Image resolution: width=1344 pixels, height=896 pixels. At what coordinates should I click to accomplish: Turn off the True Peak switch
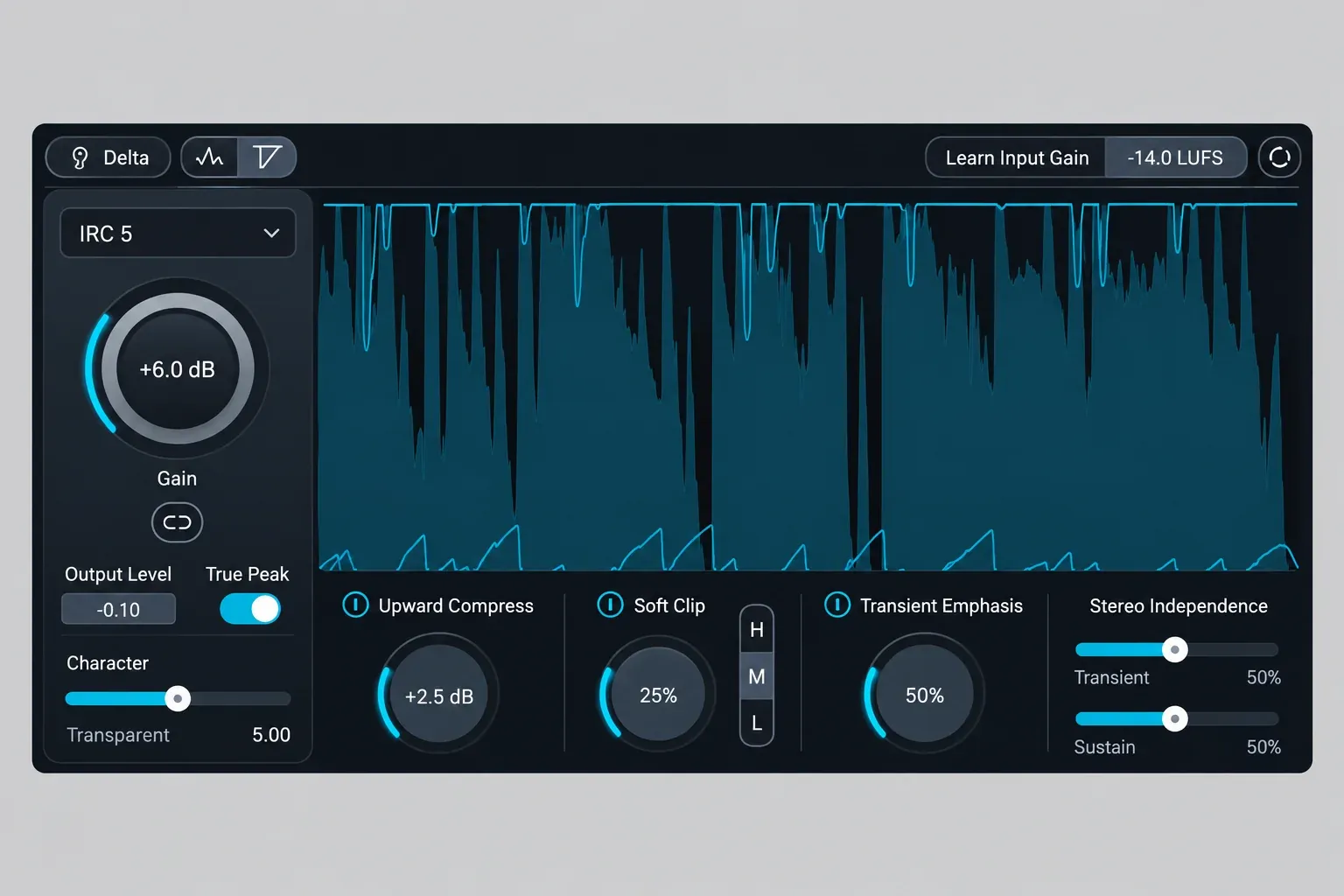(x=250, y=609)
